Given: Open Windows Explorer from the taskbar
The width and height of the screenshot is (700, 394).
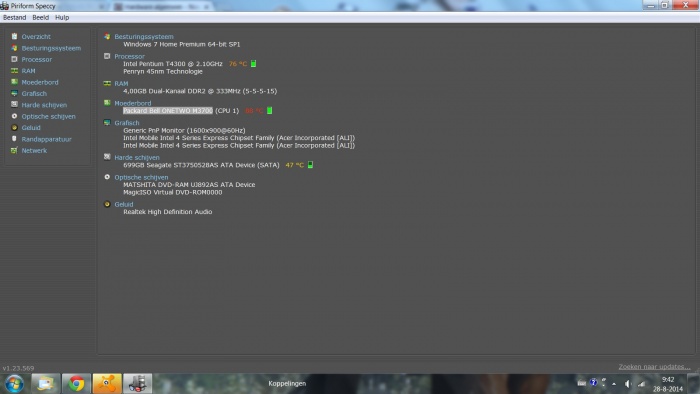Looking at the screenshot, I should pyautogui.click(x=45, y=384).
